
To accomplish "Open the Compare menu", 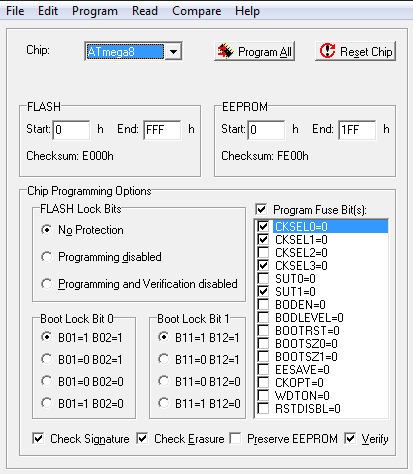I will pyautogui.click(x=196, y=11).
